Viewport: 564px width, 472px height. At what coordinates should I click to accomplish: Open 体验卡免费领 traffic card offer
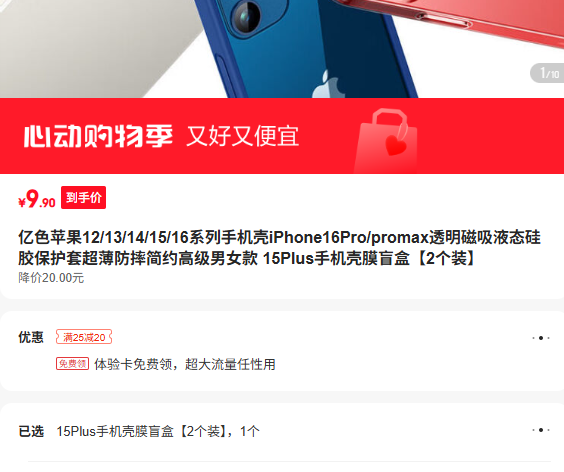point(185,364)
